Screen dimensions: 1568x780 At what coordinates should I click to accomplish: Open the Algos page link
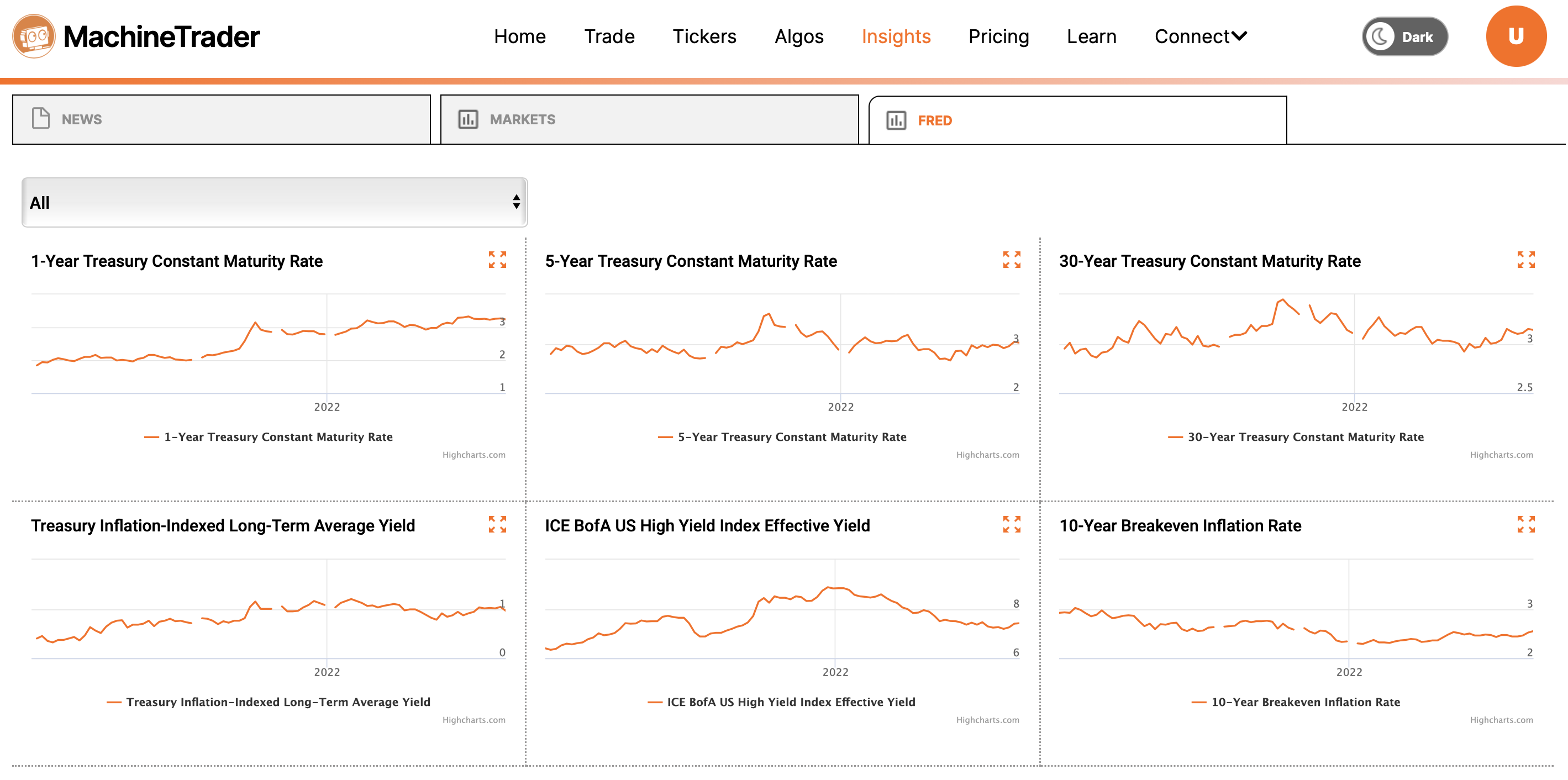click(x=798, y=36)
